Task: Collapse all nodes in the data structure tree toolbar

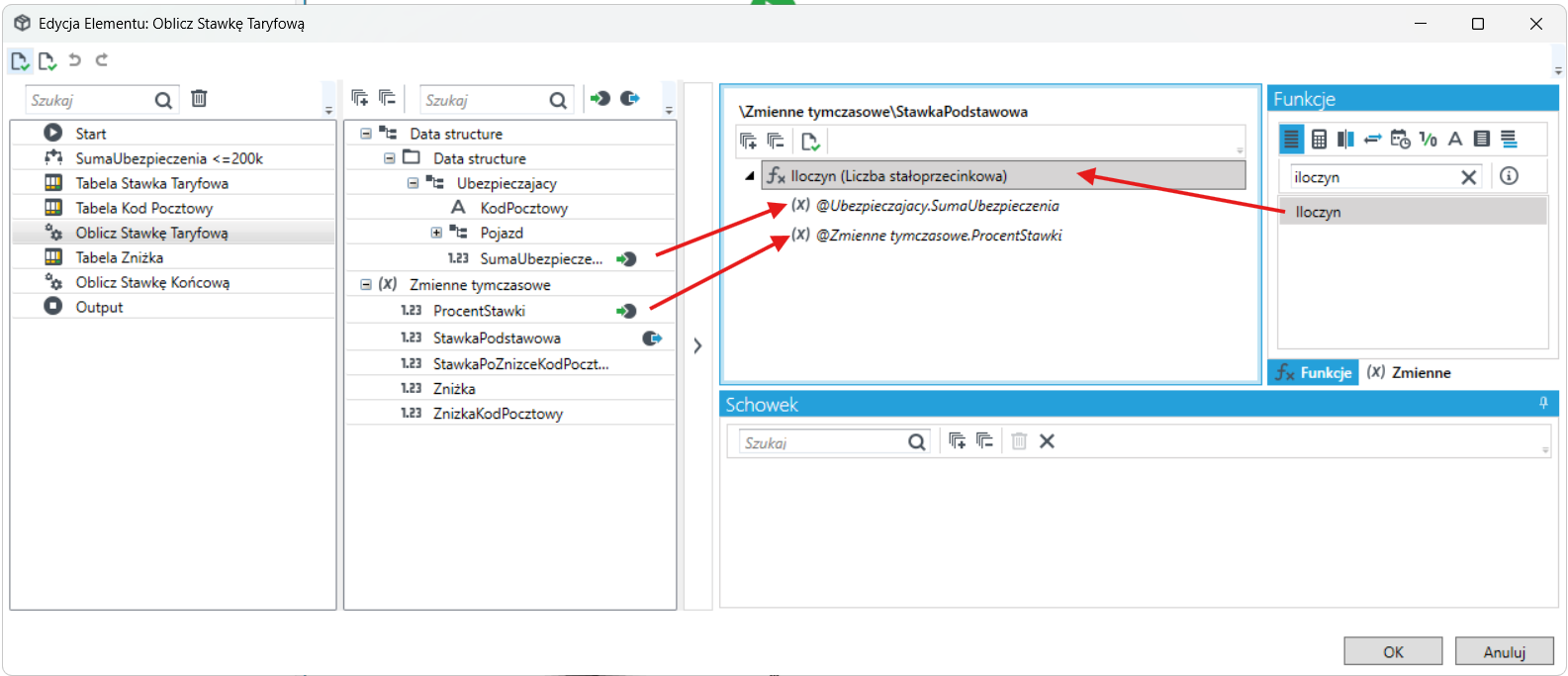Action: [387, 98]
